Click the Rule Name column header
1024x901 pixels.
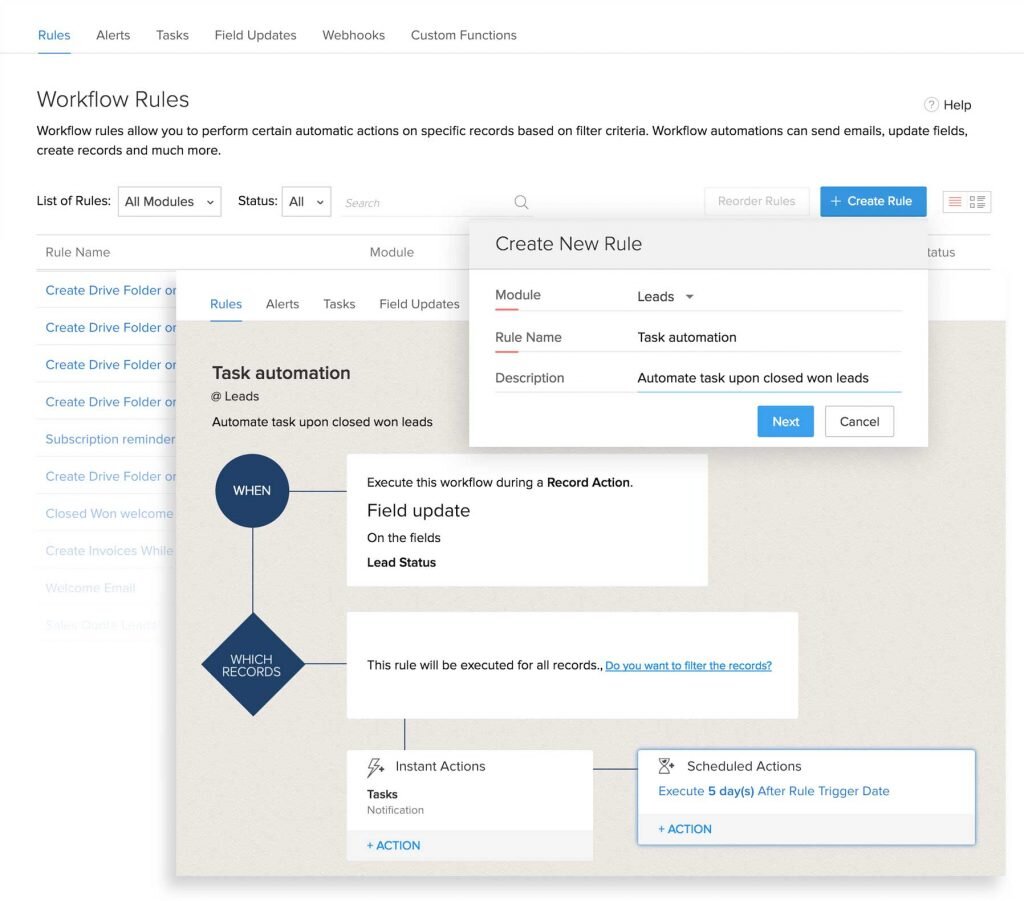78,253
